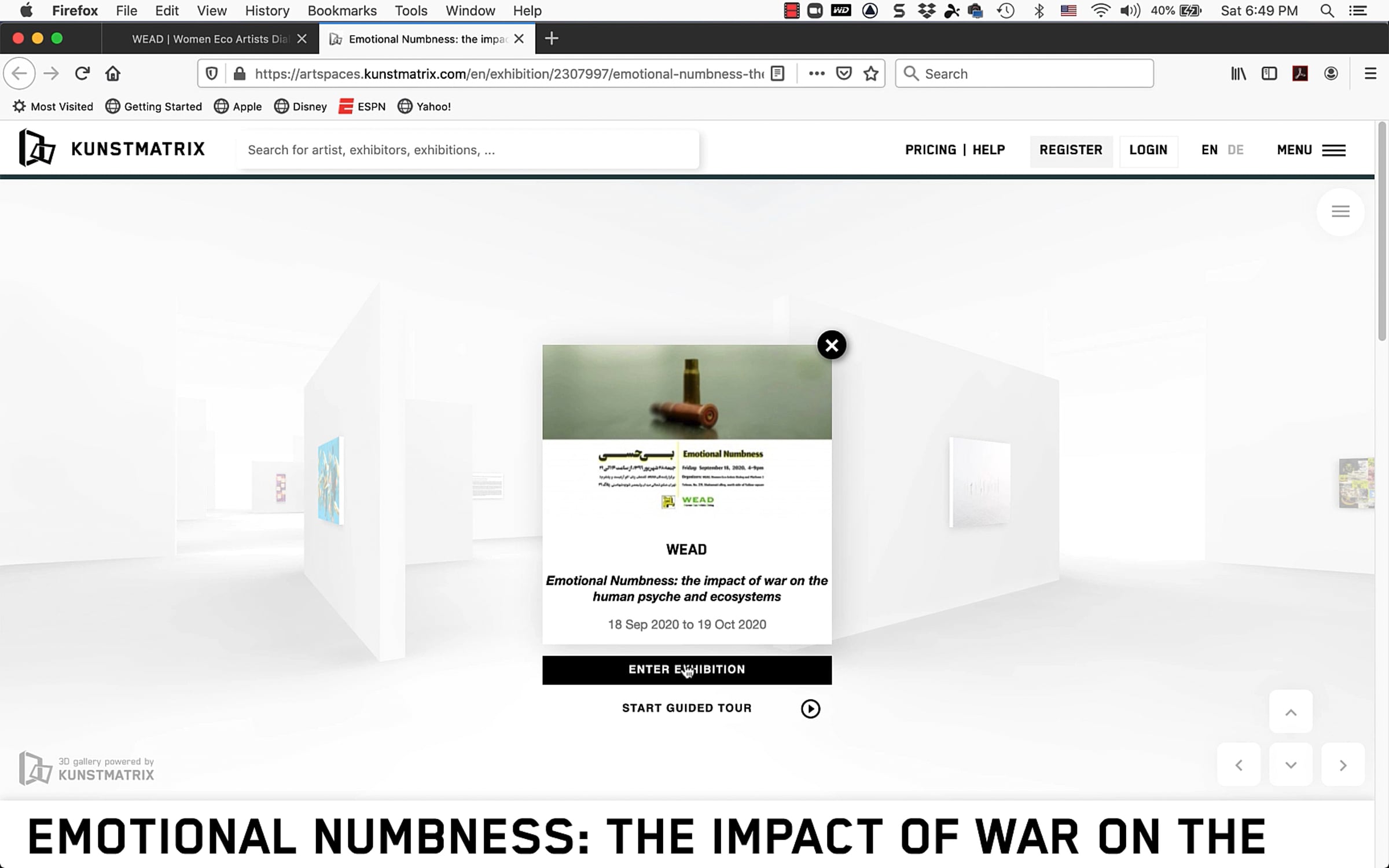Open the gallery side panel hamburger icon
The image size is (1389, 868).
coord(1340,211)
